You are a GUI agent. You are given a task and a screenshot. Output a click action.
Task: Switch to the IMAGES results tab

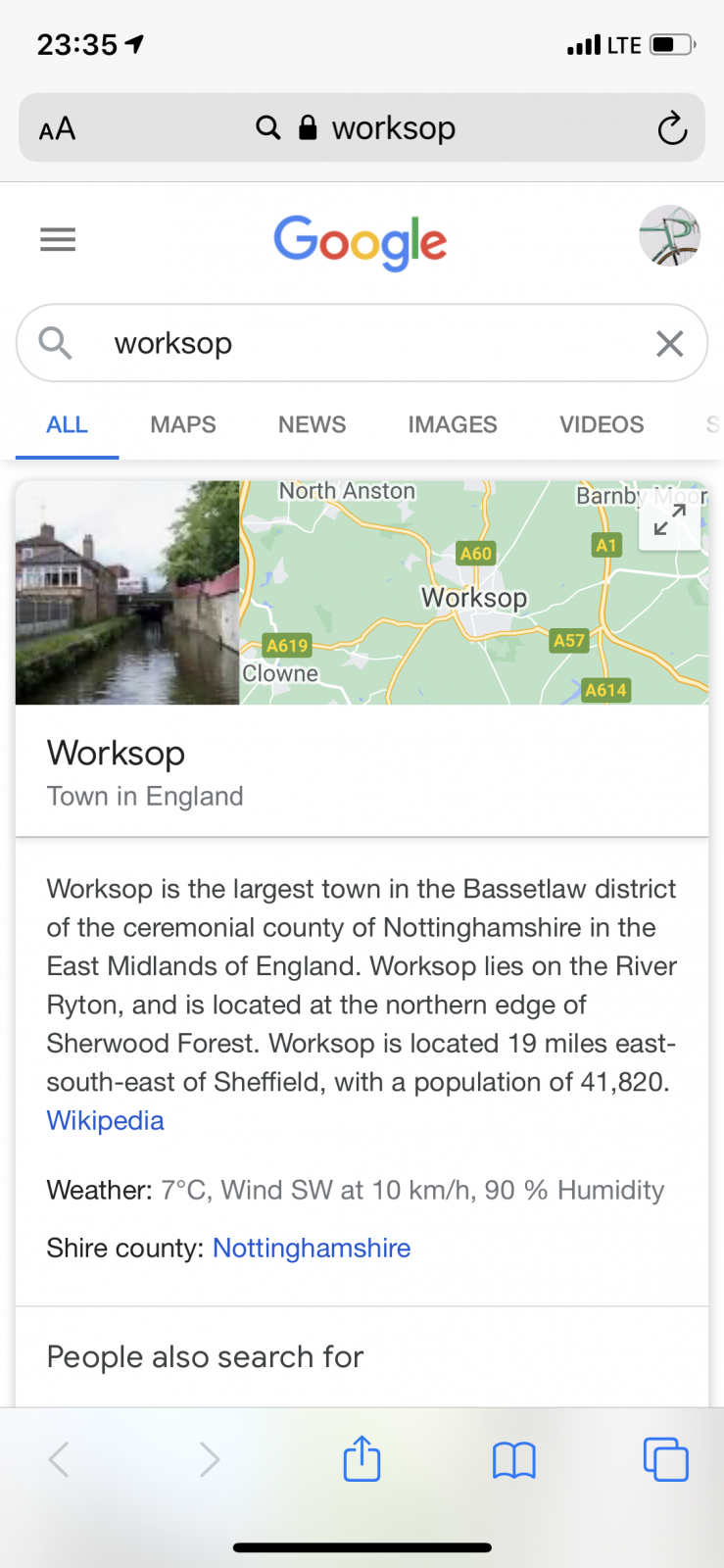[x=453, y=424]
